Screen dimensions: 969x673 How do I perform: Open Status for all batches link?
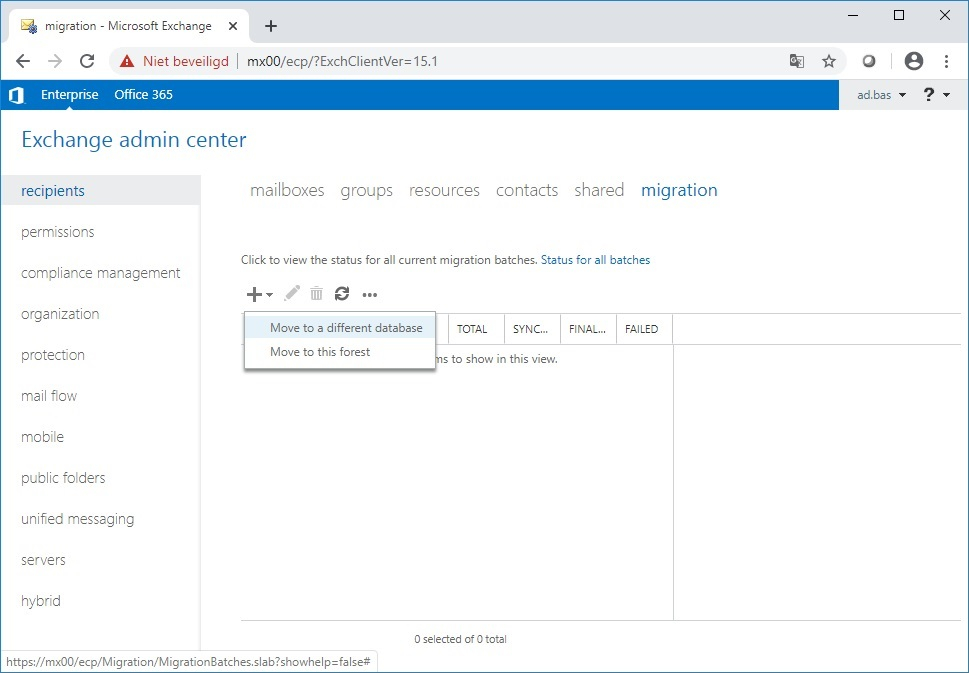click(595, 260)
